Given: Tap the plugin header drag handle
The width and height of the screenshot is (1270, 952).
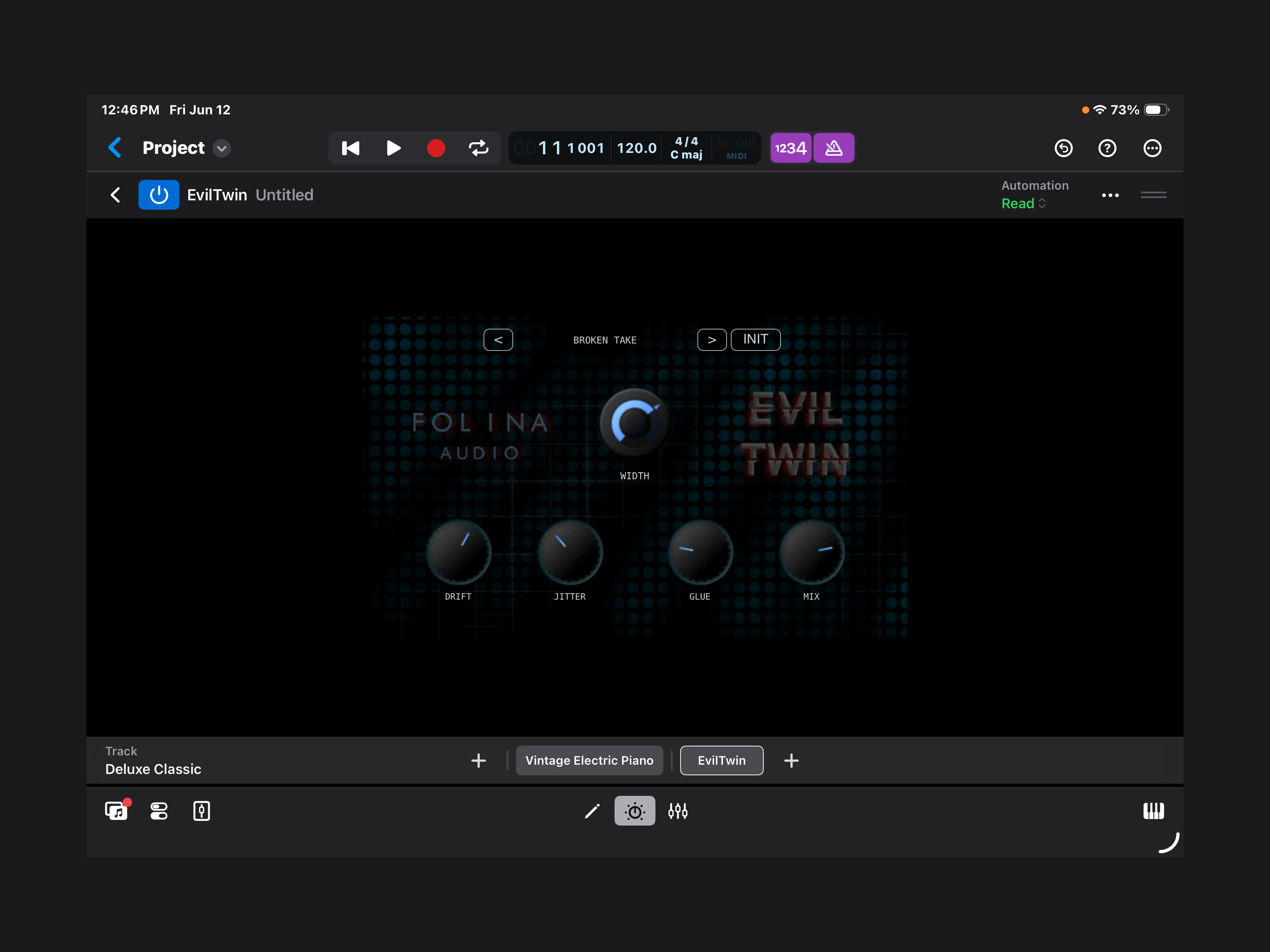Looking at the screenshot, I should 1153,195.
